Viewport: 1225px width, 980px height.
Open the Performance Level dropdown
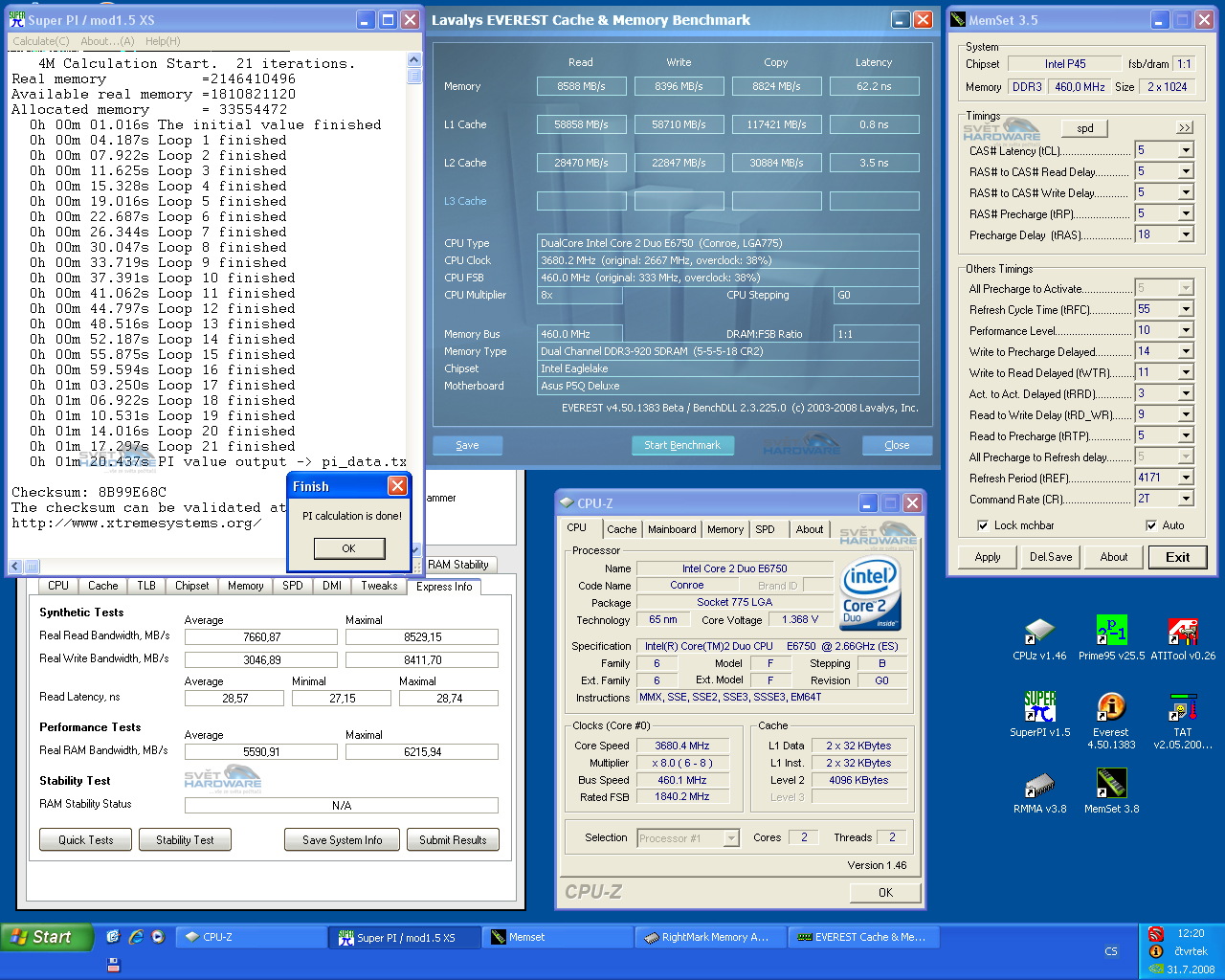point(1186,330)
